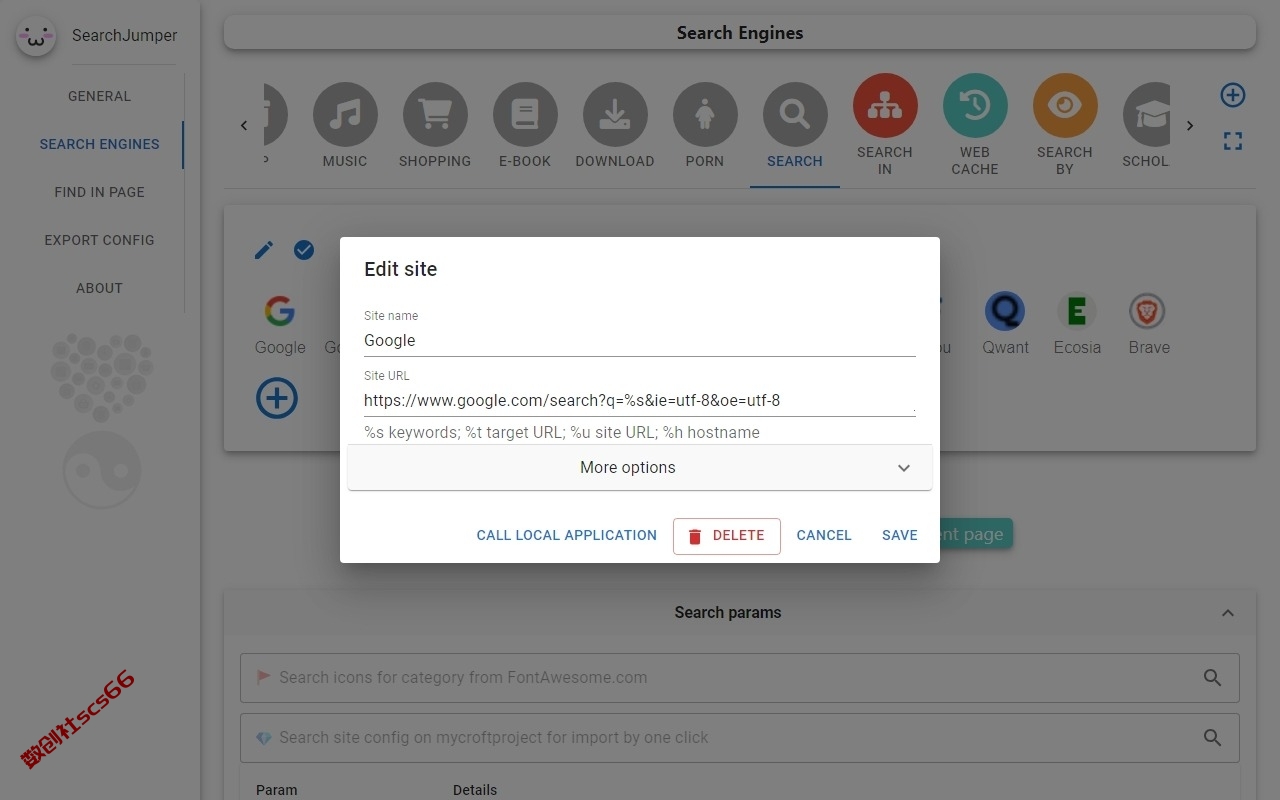
Task: Click search magnifier in FontAwesome icons field
Action: pyautogui.click(x=1212, y=678)
